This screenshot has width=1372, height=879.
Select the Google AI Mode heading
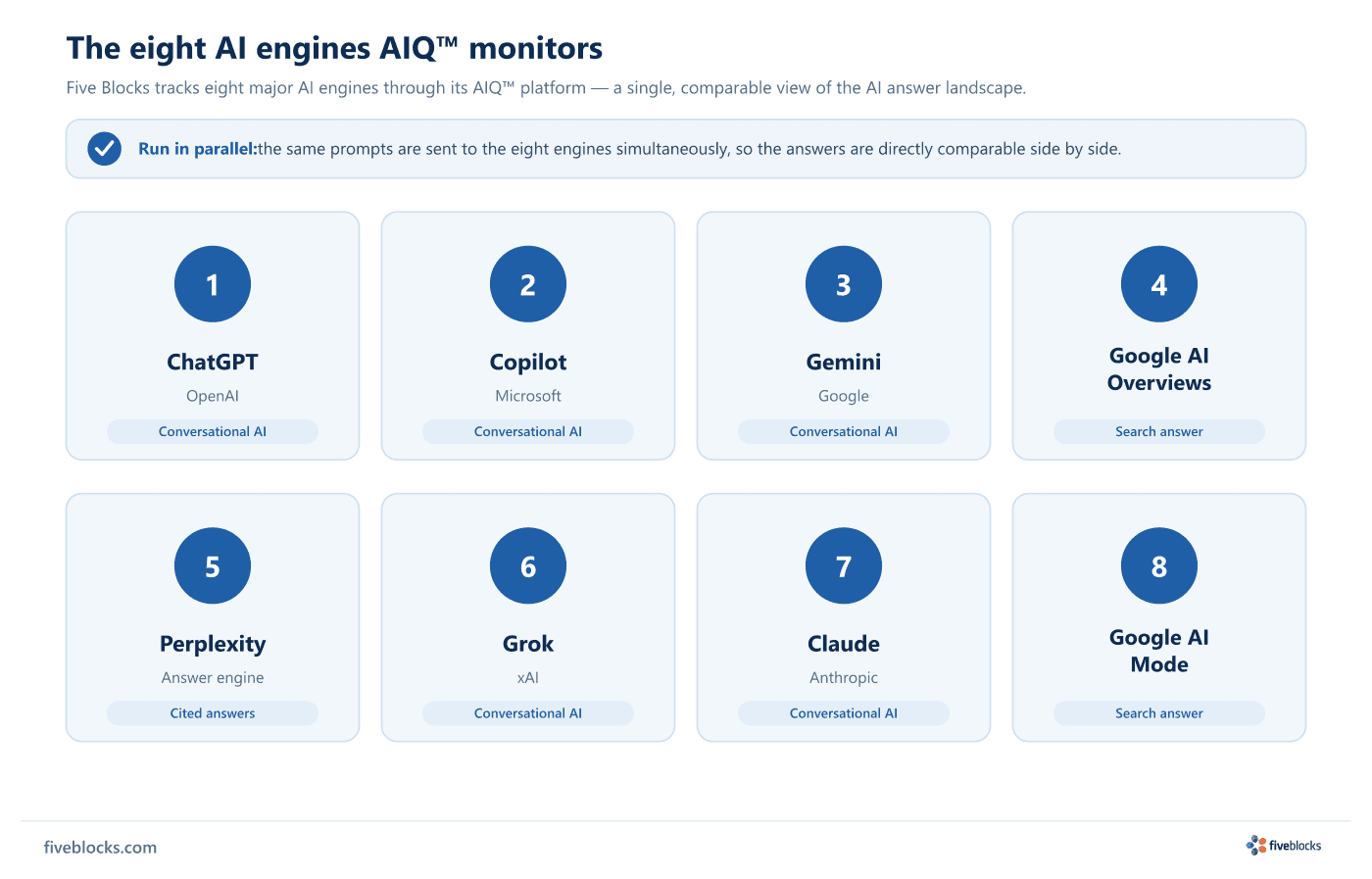click(1159, 651)
